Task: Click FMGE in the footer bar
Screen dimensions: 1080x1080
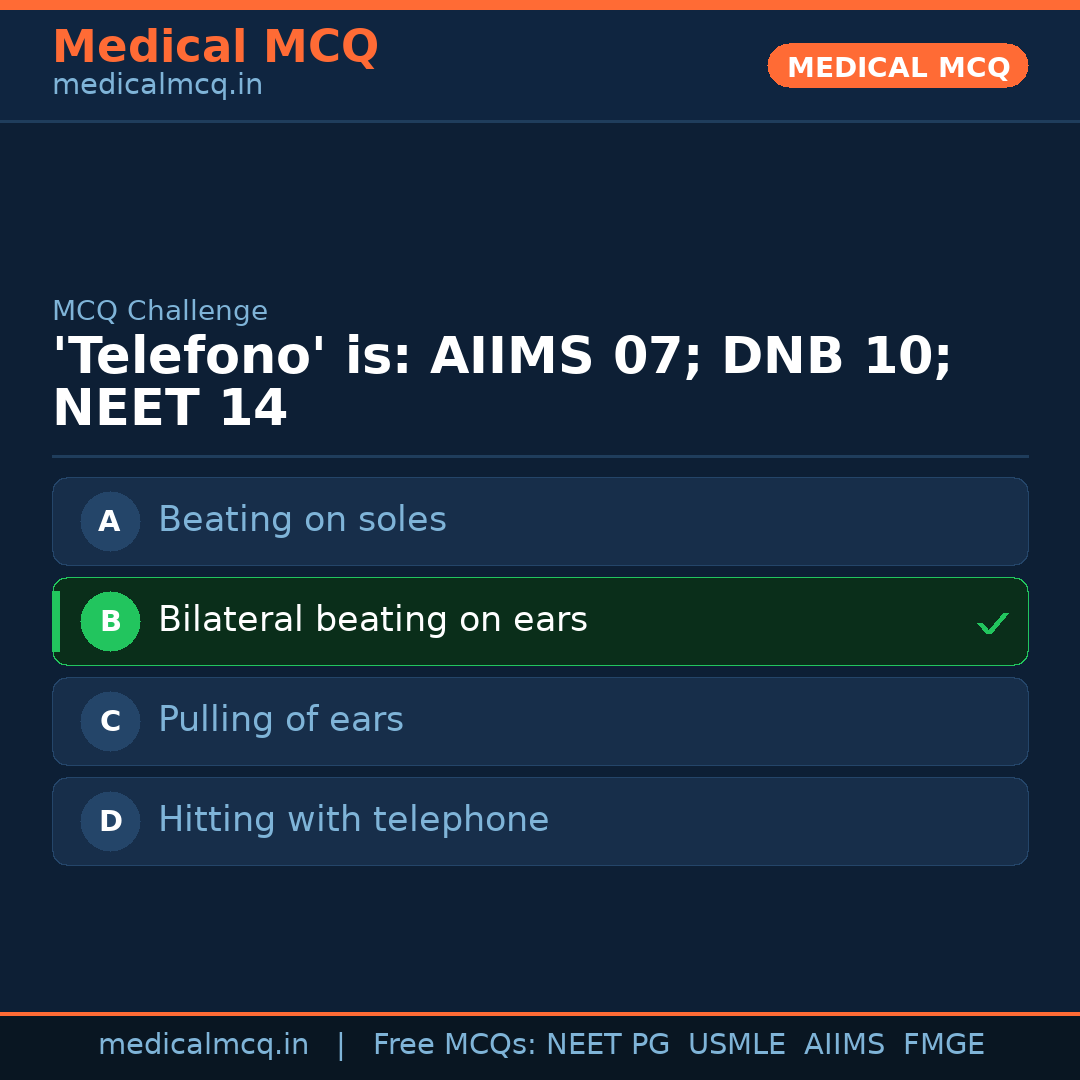Action: pyautogui.click(x=943, y=1045)
